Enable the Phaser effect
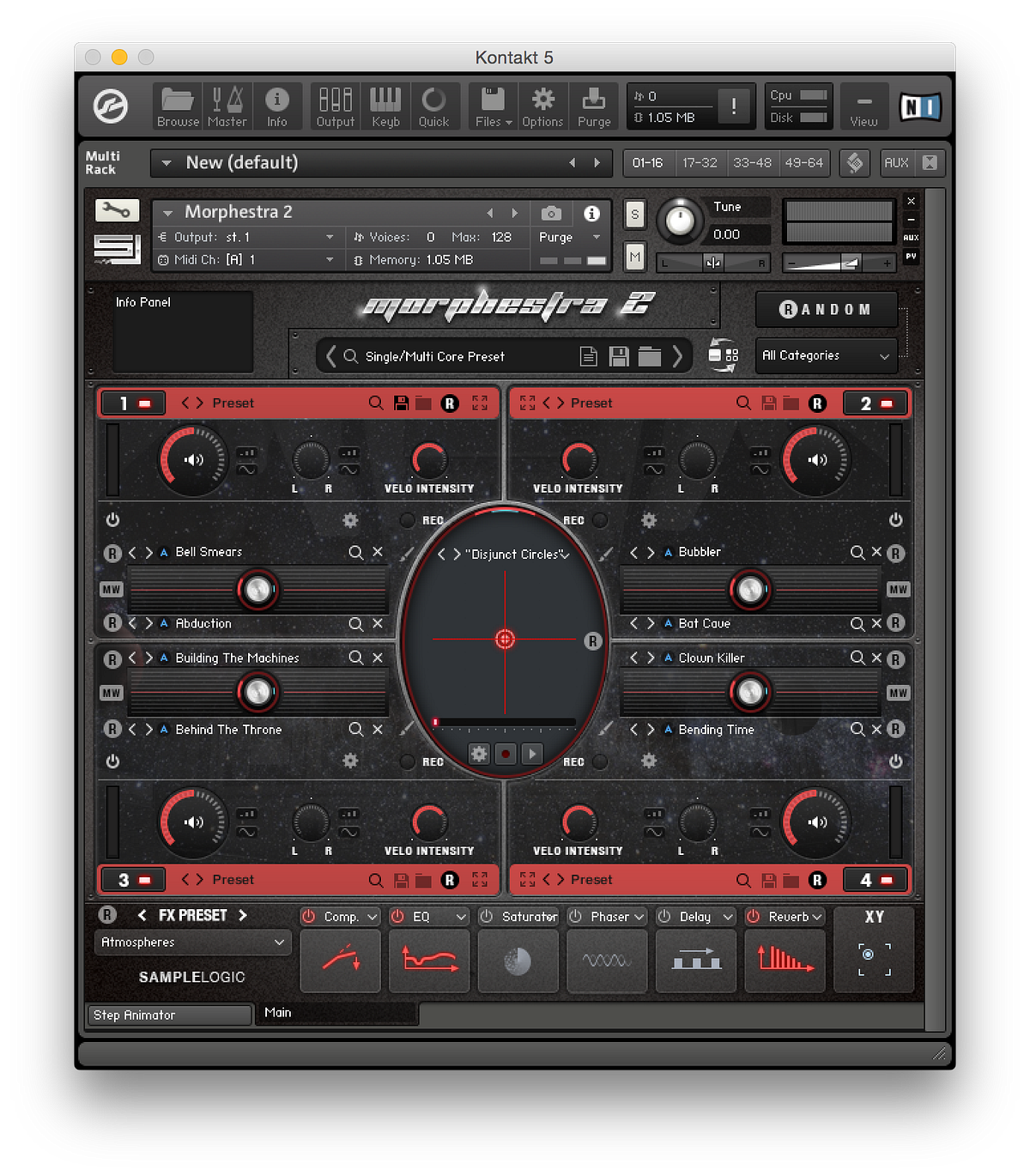Screen dimensions: 1030x1176 tap(576, 917)
